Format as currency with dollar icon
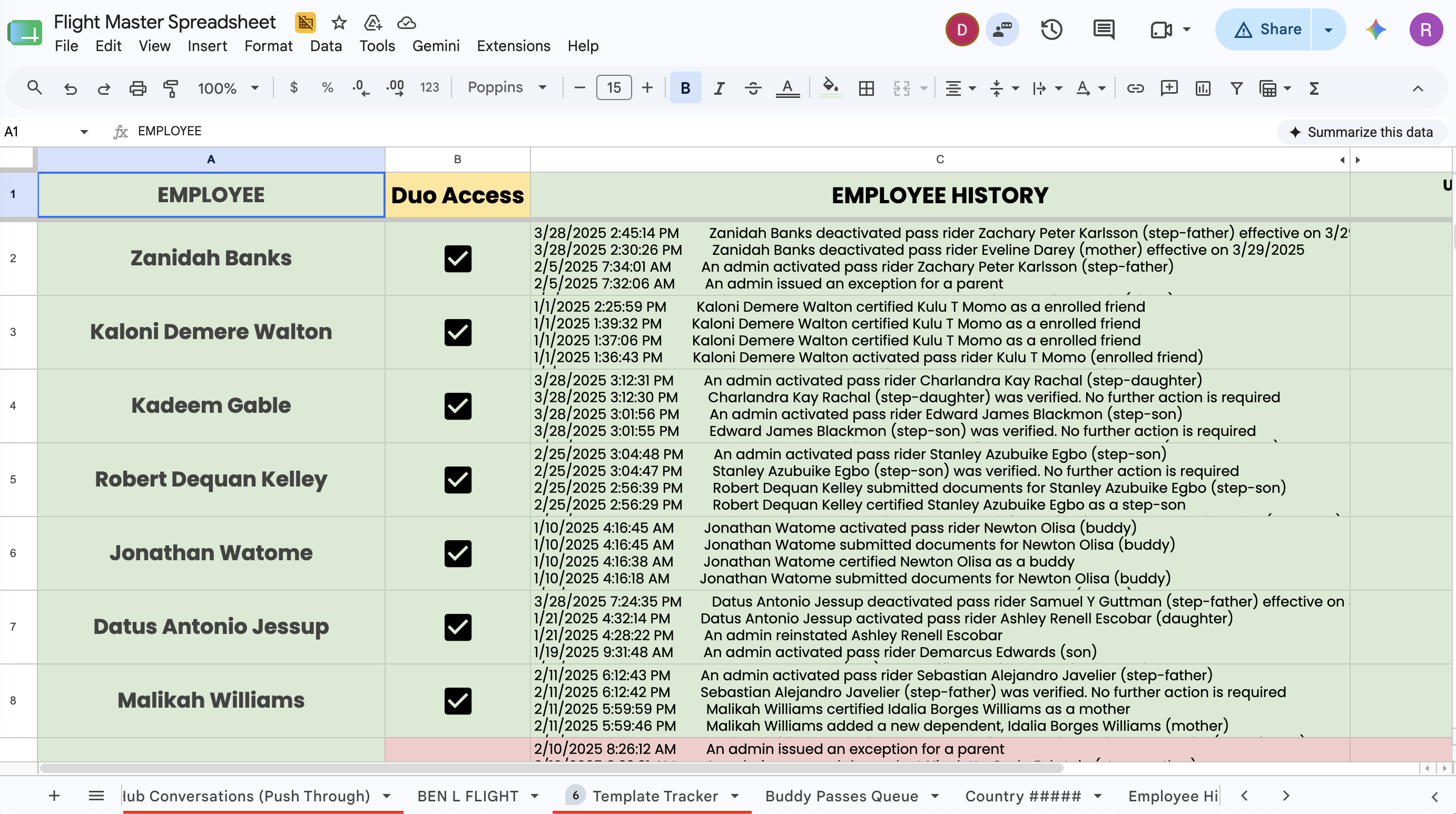The image size is (1456, 814). [x=293, y=87]
